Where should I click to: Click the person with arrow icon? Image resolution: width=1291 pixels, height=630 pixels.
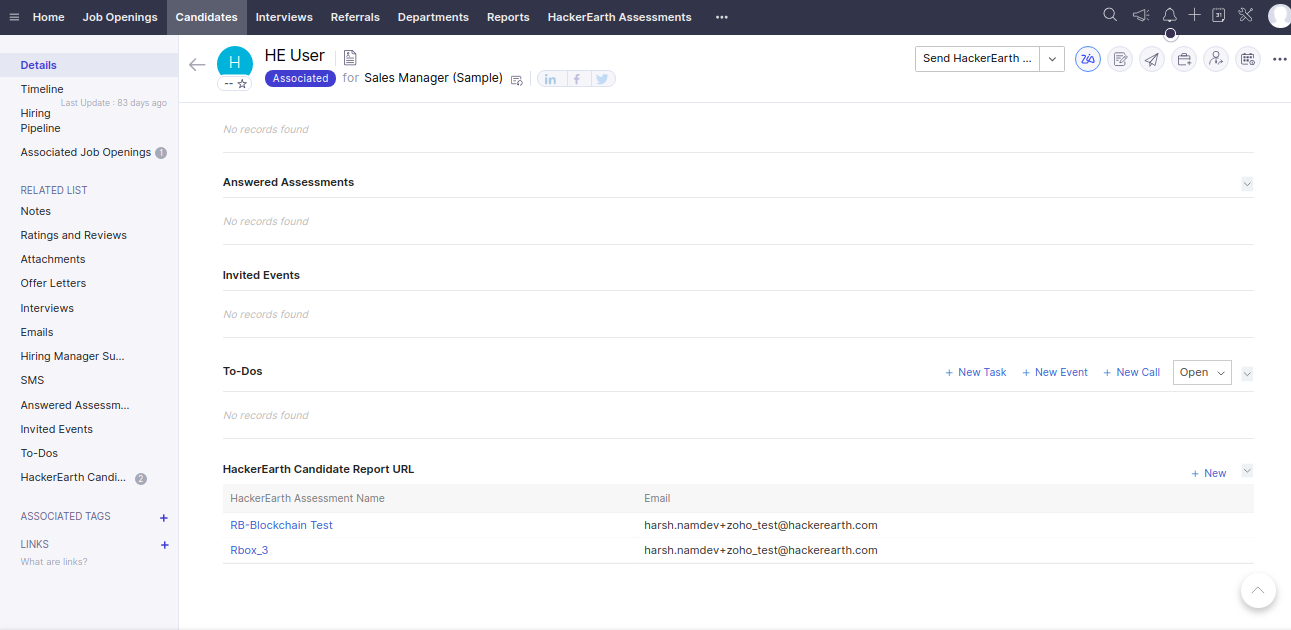pos(1216,59)
